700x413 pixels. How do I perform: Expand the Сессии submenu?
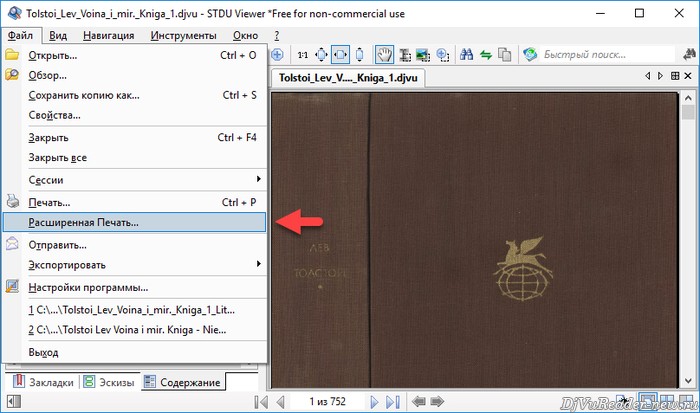click(x=134, y=180)
